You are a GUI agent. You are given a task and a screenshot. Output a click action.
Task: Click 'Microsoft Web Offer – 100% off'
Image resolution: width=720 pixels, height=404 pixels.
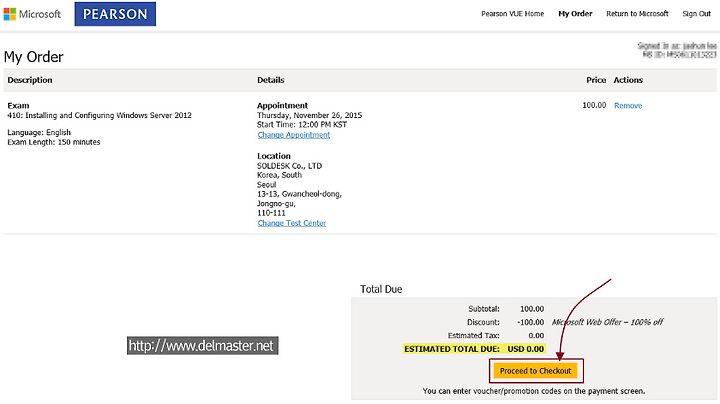pos(608,322)
